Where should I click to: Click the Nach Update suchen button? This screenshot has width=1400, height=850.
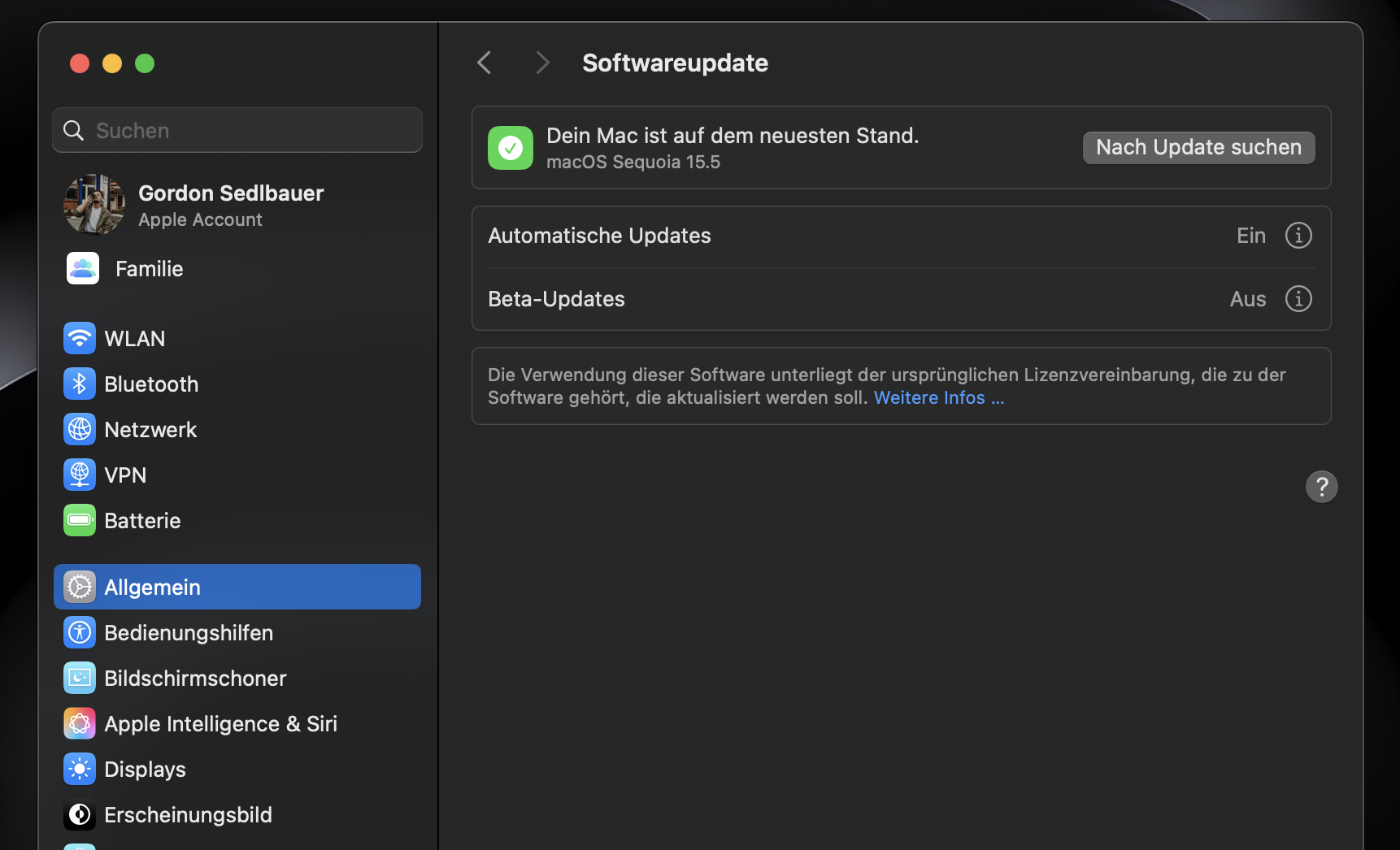tap(1198, 147)
